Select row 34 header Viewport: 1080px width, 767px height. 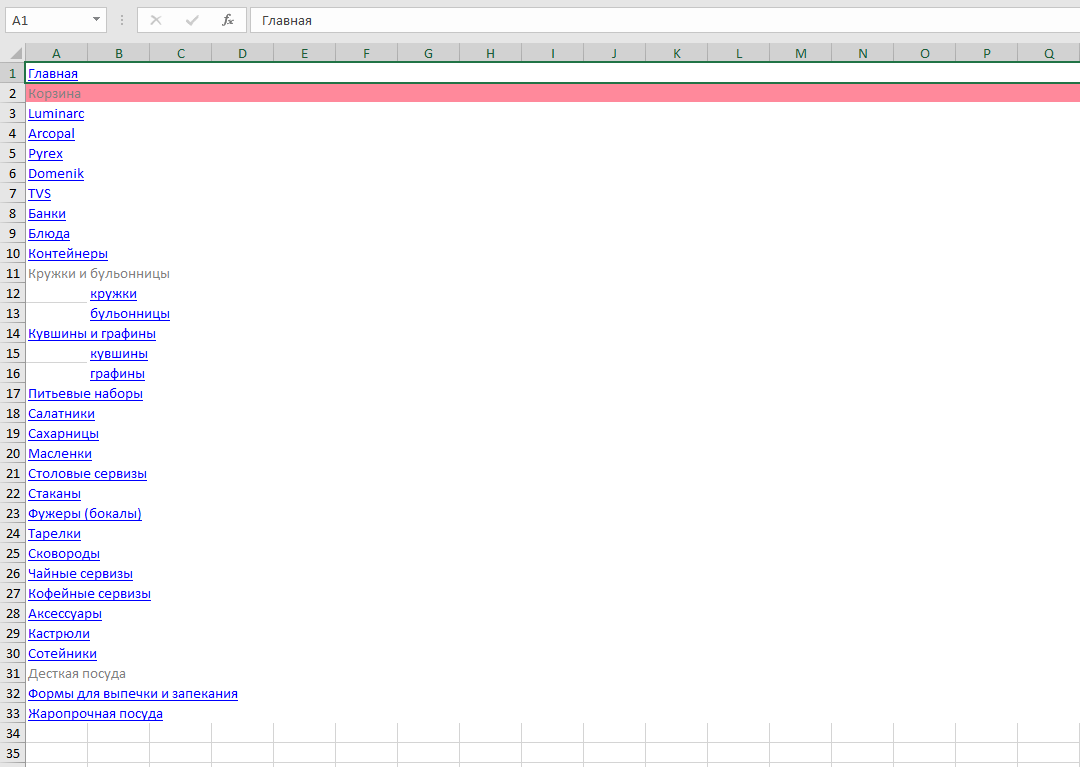pos(12,733)
